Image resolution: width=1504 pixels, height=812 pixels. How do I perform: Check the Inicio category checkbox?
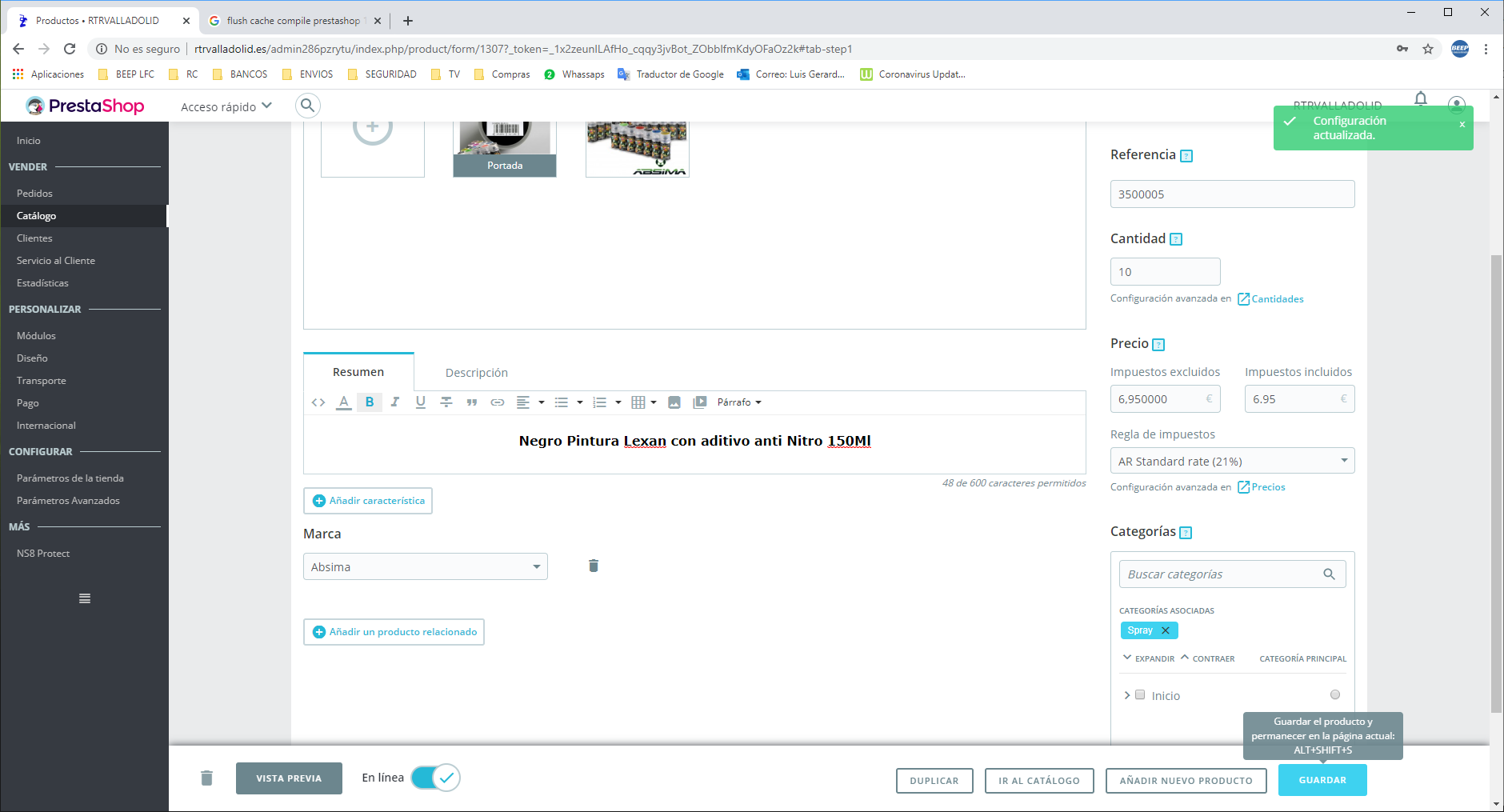tap(1140, 695)
